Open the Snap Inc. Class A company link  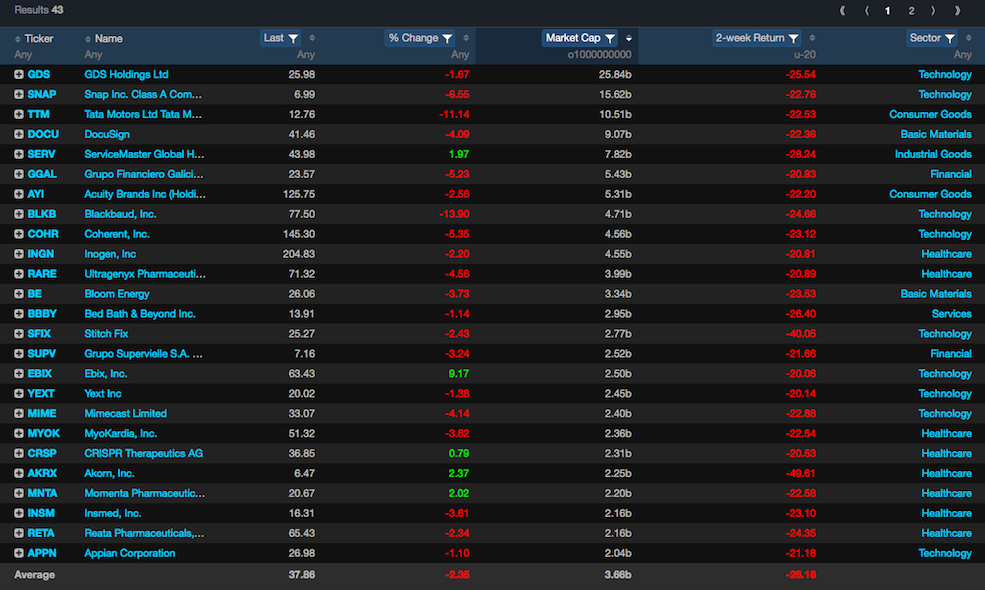(x=143, y=94)
